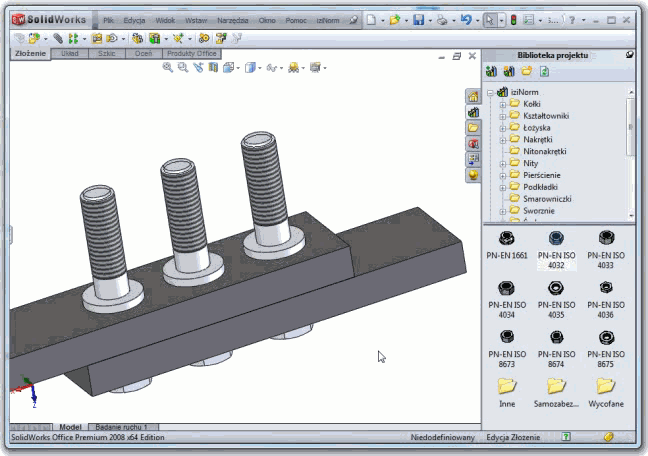The image size is (648, 456).
Task: Activate the Select arrow tool
Action: 490,20
